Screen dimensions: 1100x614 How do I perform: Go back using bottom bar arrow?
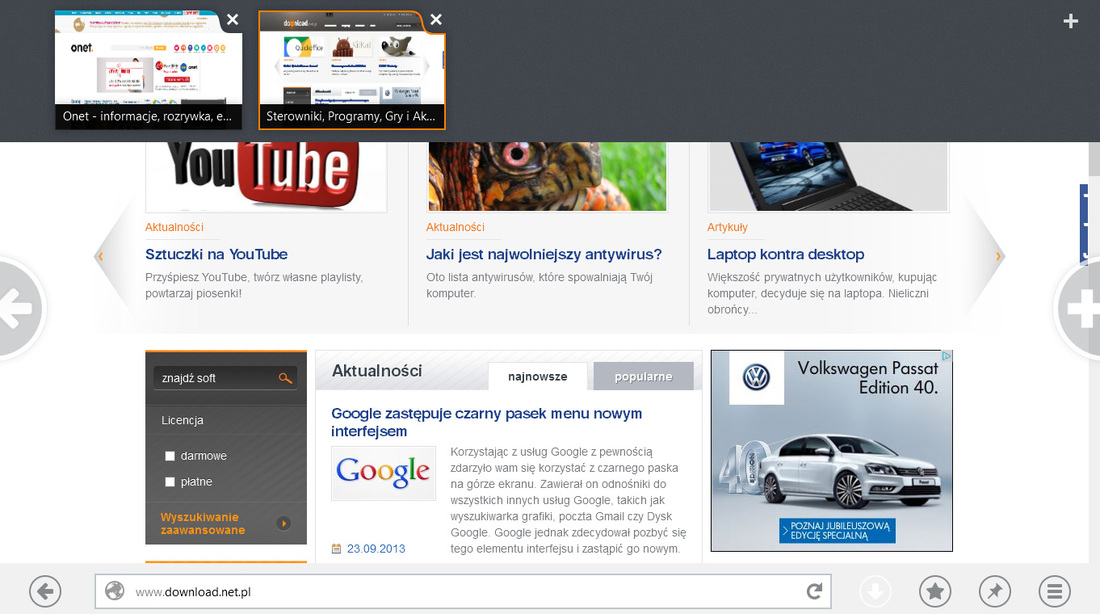tap(46, 592)
